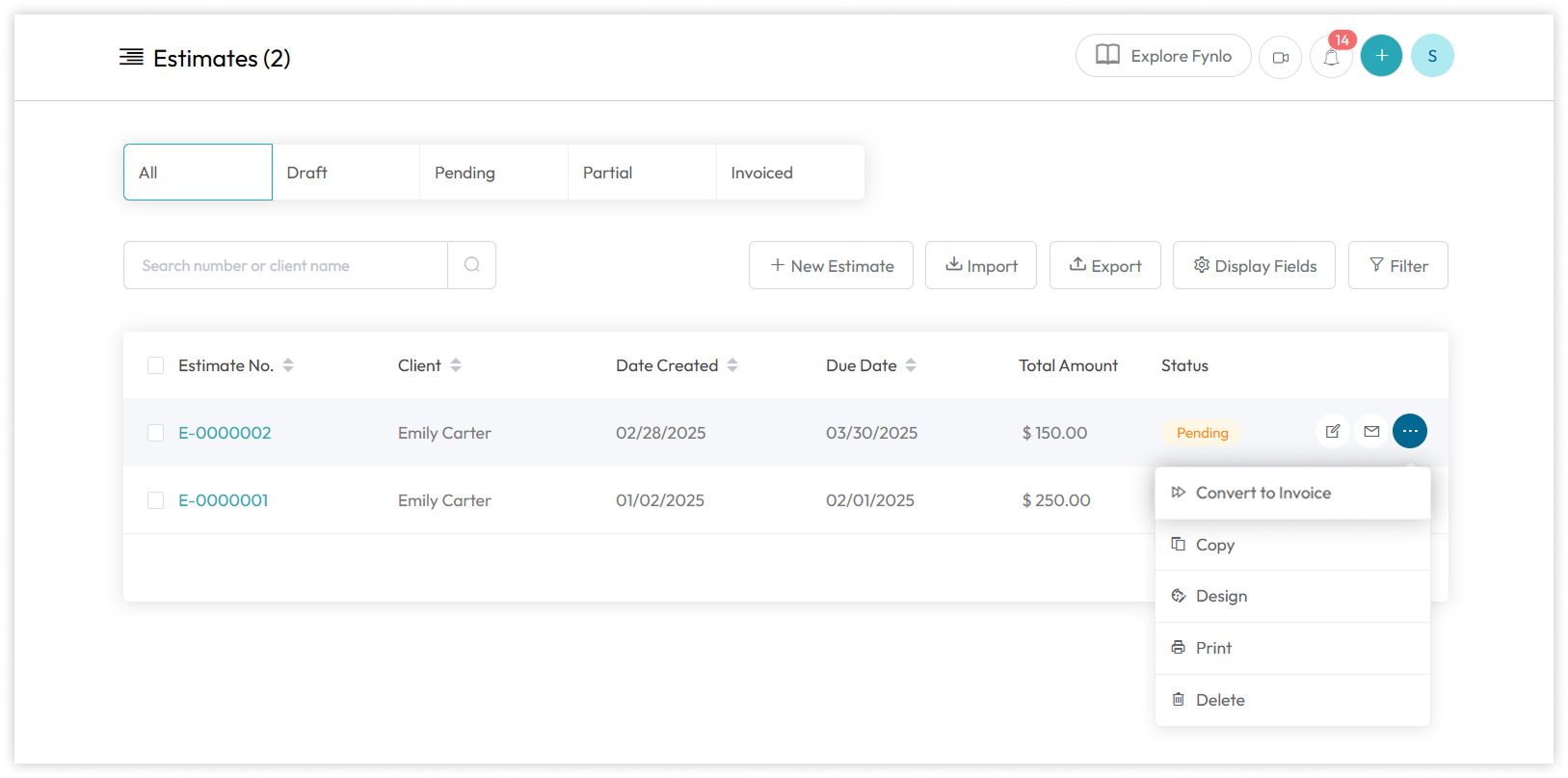
Task: Edit estimate E-0000002 with pencil icon
Action: point(1332,431)
